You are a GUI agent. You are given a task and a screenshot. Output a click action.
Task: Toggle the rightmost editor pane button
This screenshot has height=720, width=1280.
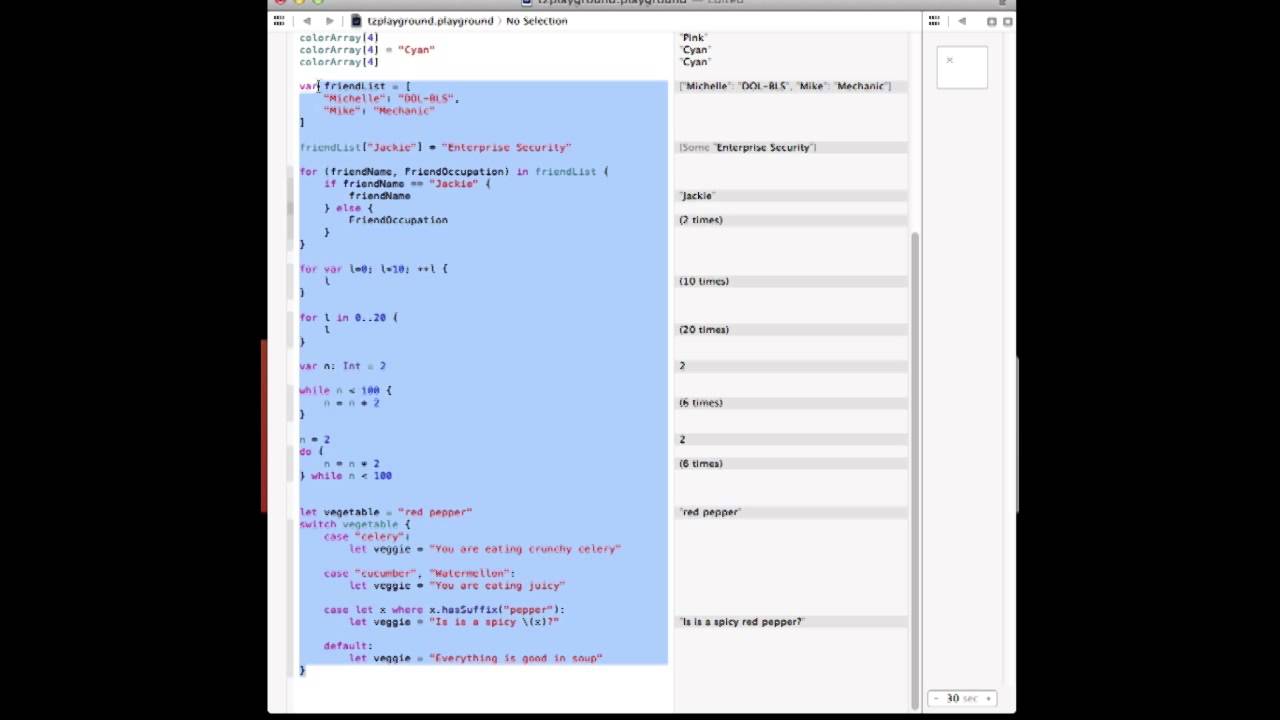[x=1007, y=20]
